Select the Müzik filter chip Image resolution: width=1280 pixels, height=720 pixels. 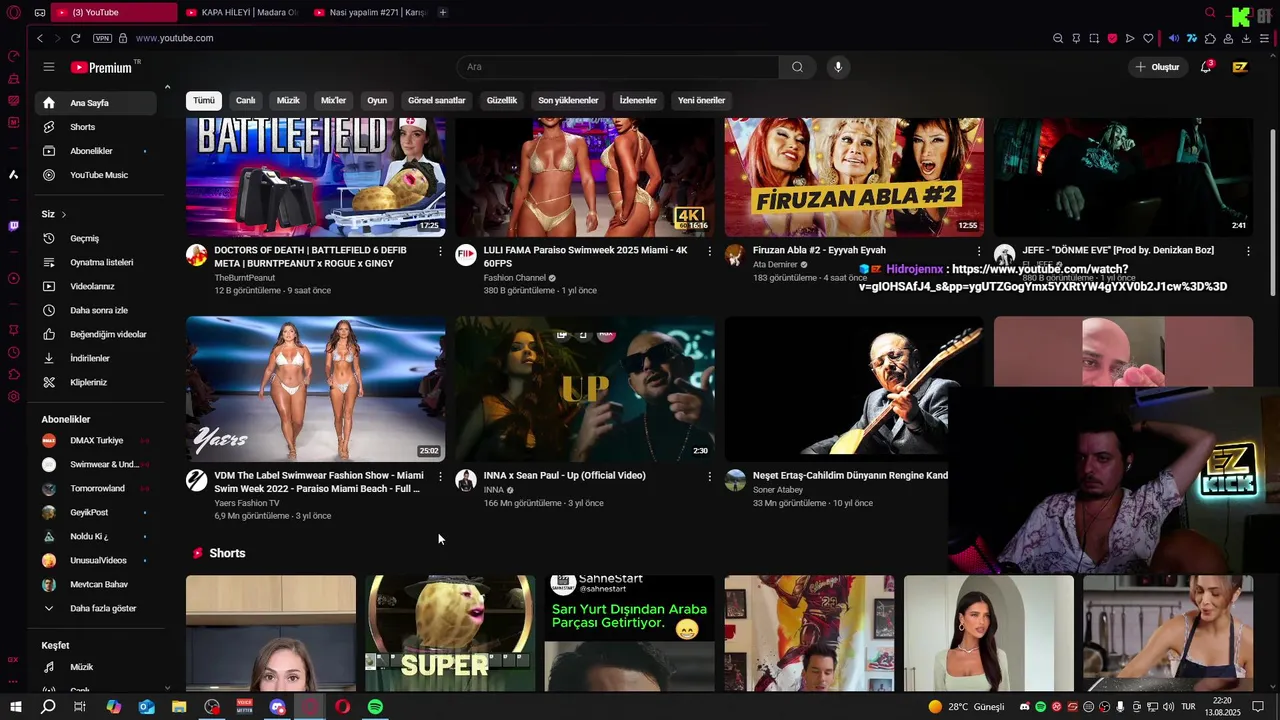[x=288, y=100]
